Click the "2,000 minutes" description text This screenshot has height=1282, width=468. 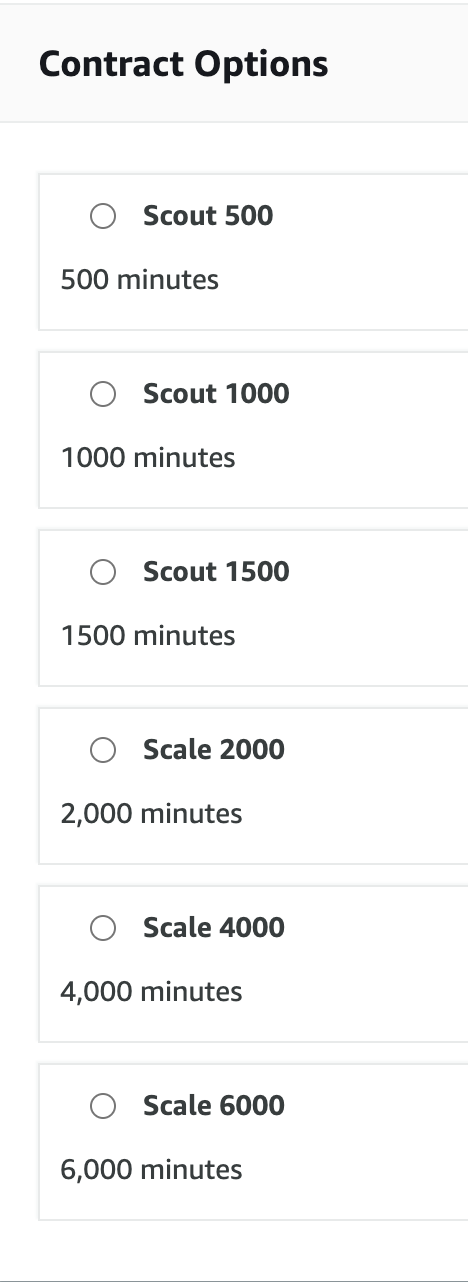(151, 814)
